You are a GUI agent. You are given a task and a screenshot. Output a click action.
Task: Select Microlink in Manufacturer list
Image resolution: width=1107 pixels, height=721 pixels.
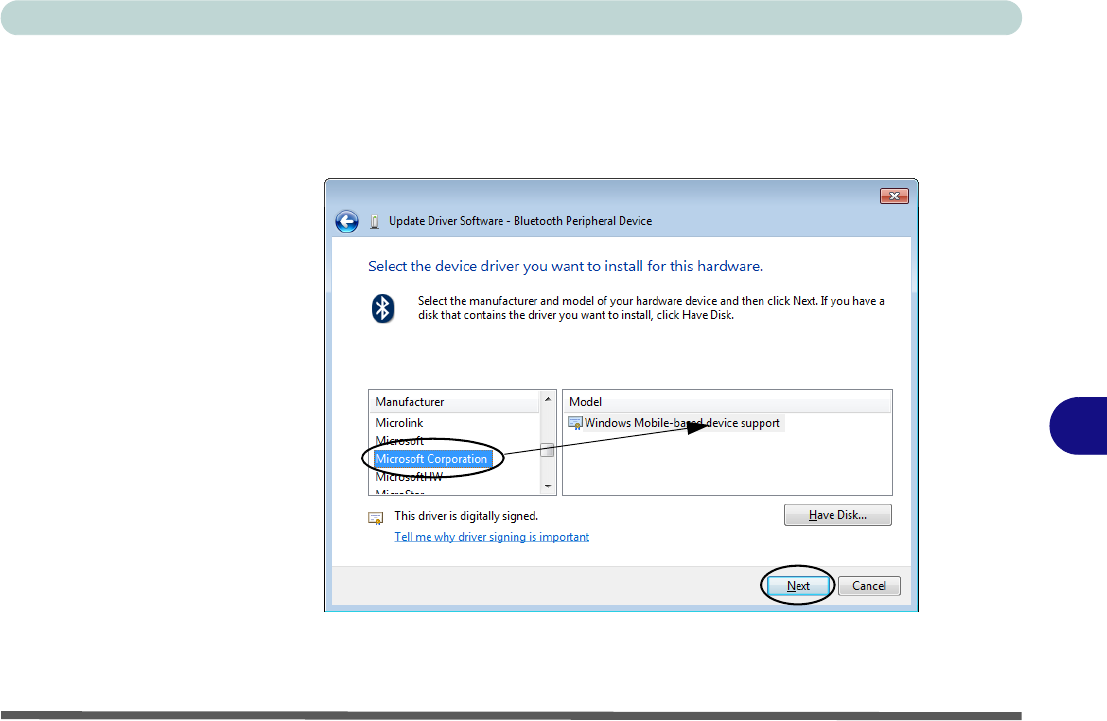click(x=399, y=423)
